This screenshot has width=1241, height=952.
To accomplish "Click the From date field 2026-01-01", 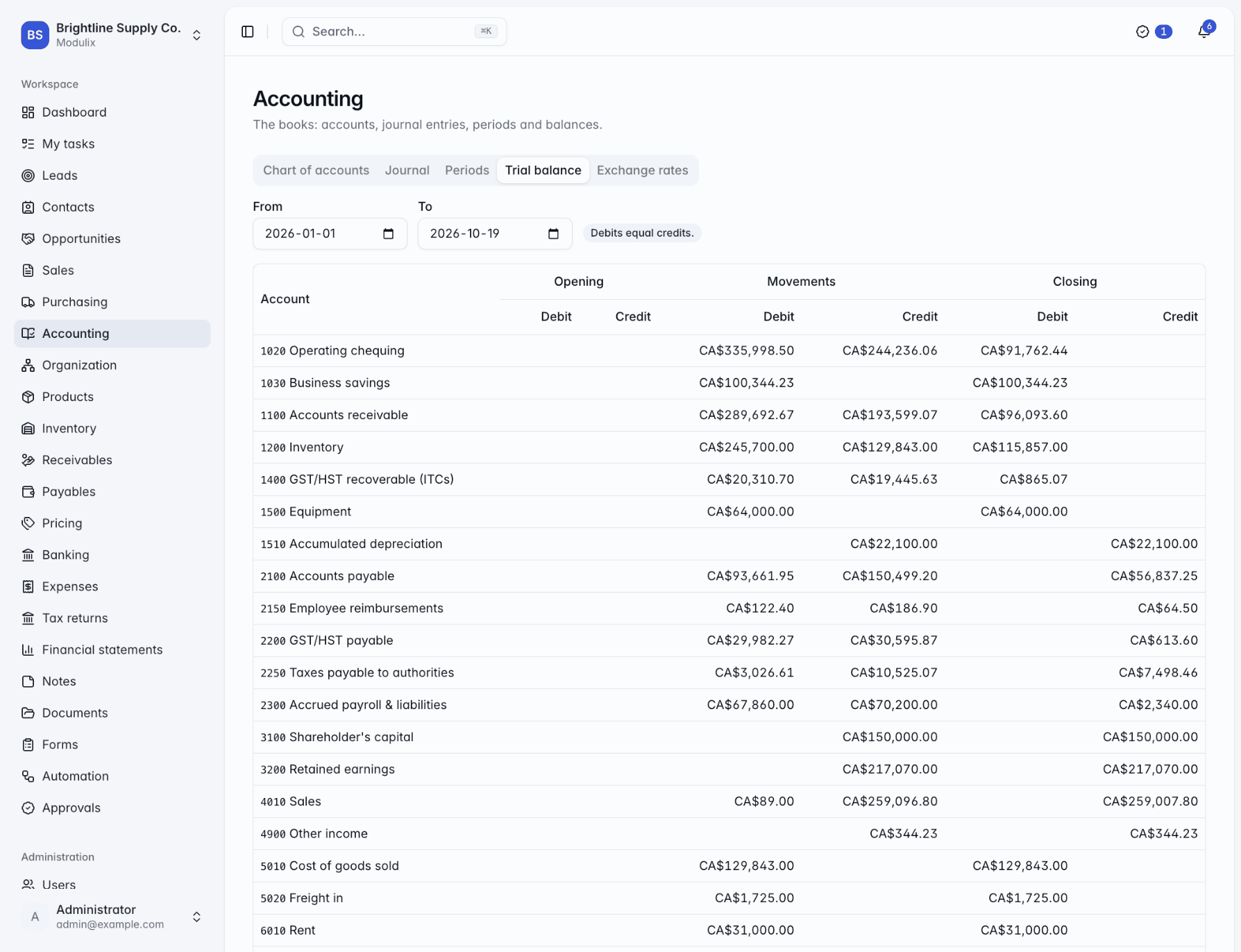I will coord(330,234).
